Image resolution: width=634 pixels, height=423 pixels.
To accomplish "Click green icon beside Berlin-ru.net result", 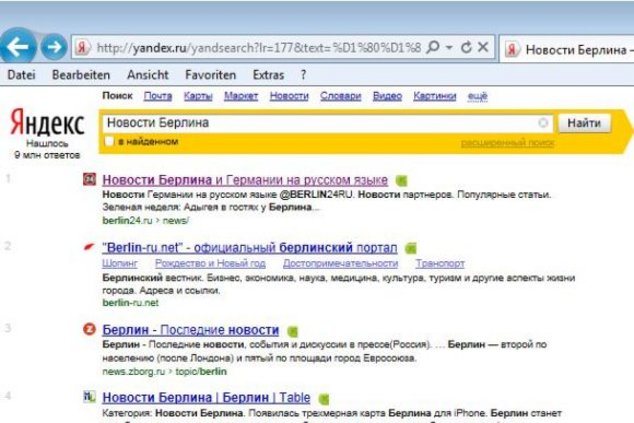I will point(411,247).
